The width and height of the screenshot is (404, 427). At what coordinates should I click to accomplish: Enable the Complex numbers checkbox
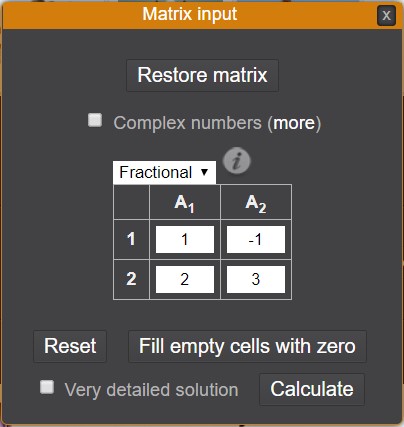[95, 120]
